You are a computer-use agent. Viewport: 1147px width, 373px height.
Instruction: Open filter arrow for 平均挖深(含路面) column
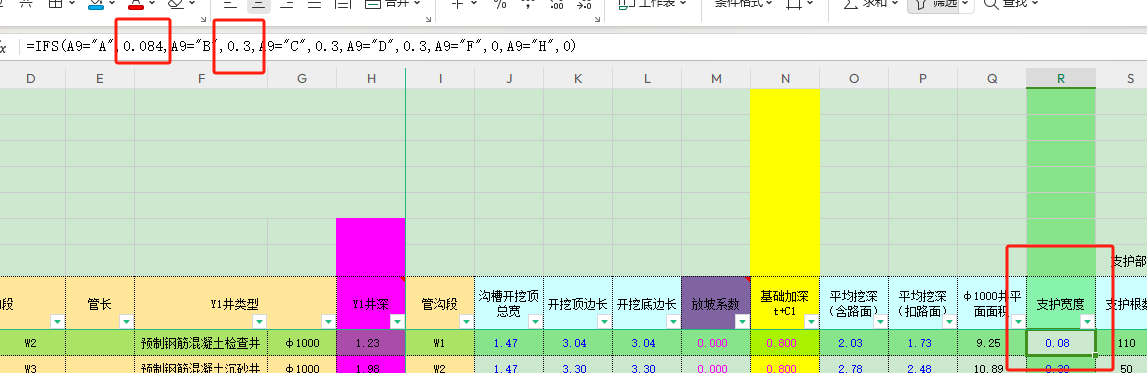pyautogui.click(x=880, y=321)
